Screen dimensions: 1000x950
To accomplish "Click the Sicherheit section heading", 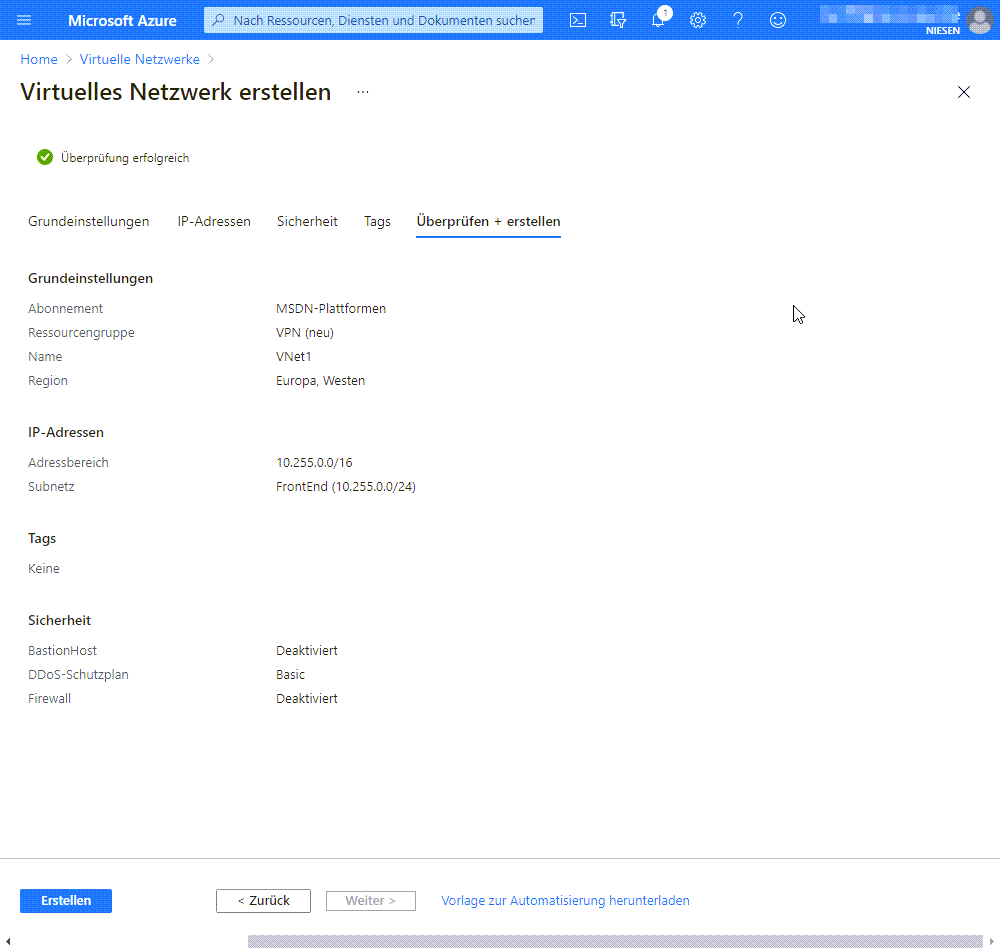I will pyautogui.click(x=59, y=620).
